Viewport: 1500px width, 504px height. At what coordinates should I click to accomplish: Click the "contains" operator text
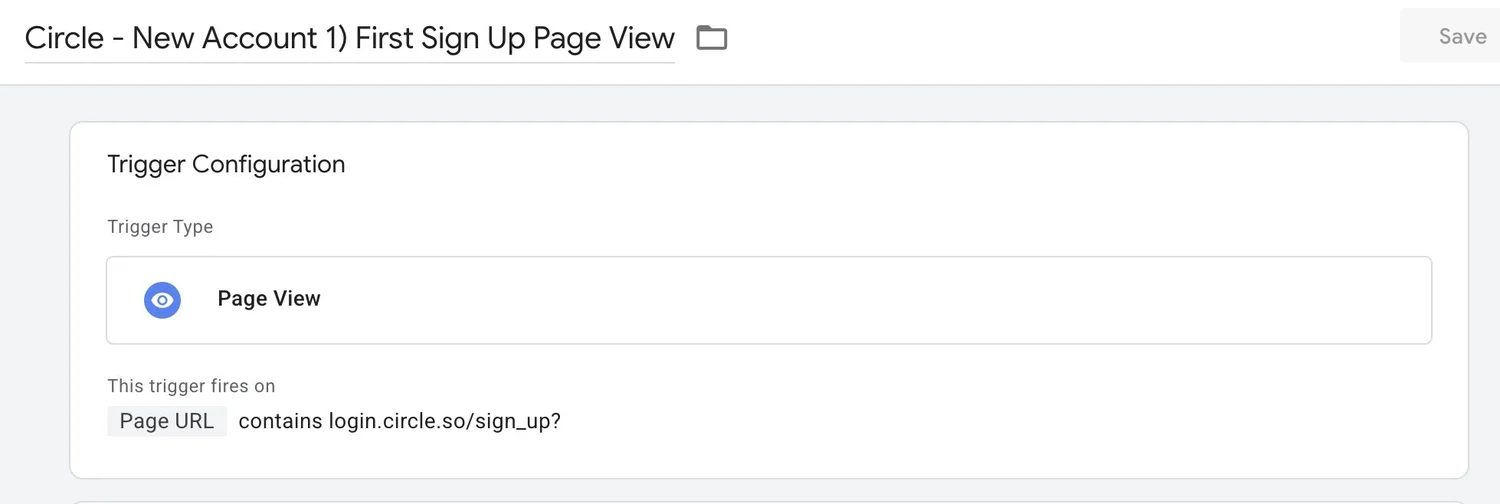pos(280,421)
